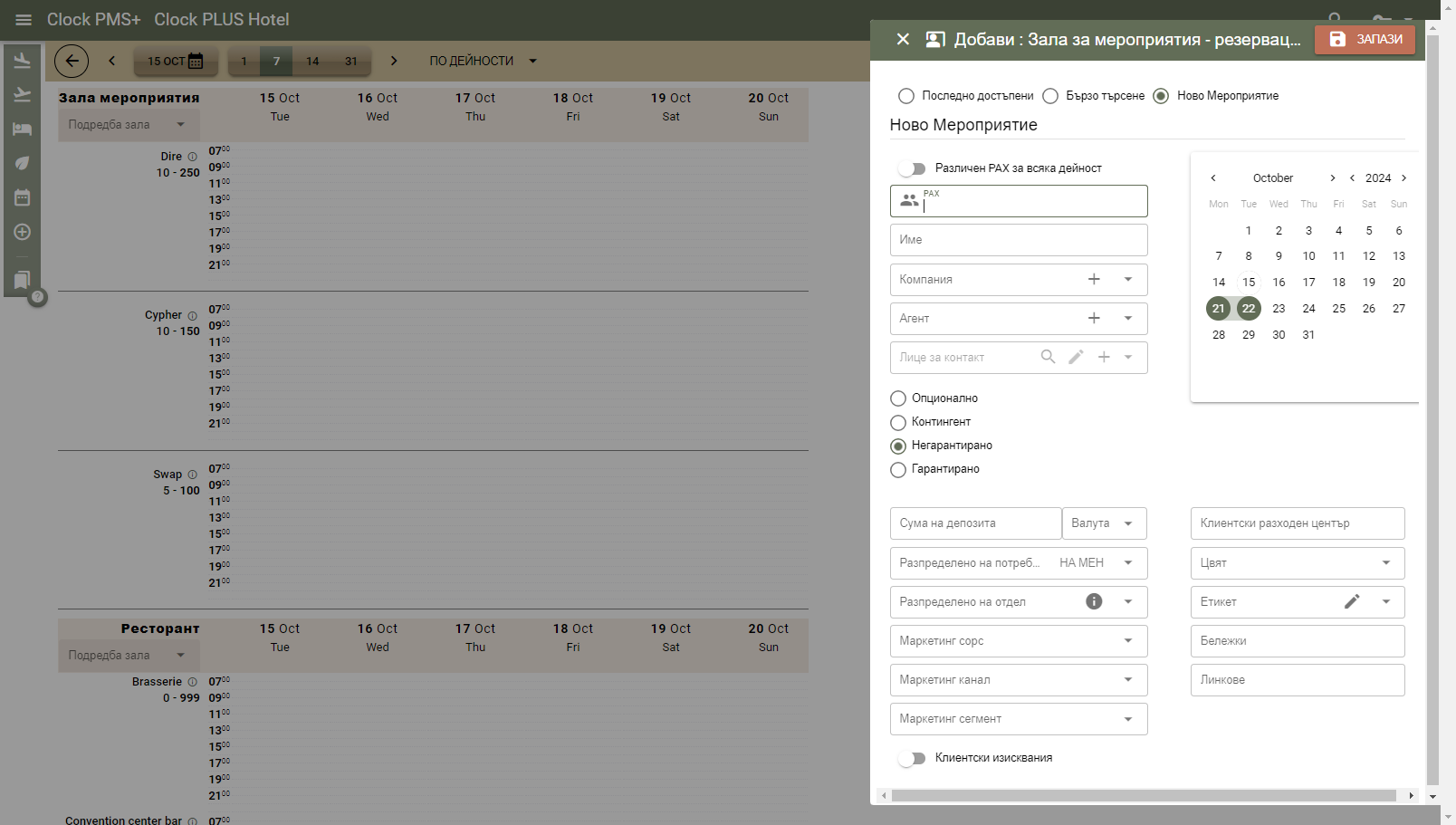Open the bookmarks icon in sidebar
Screen dimensions: 1456x825
(x=23, y=280)
